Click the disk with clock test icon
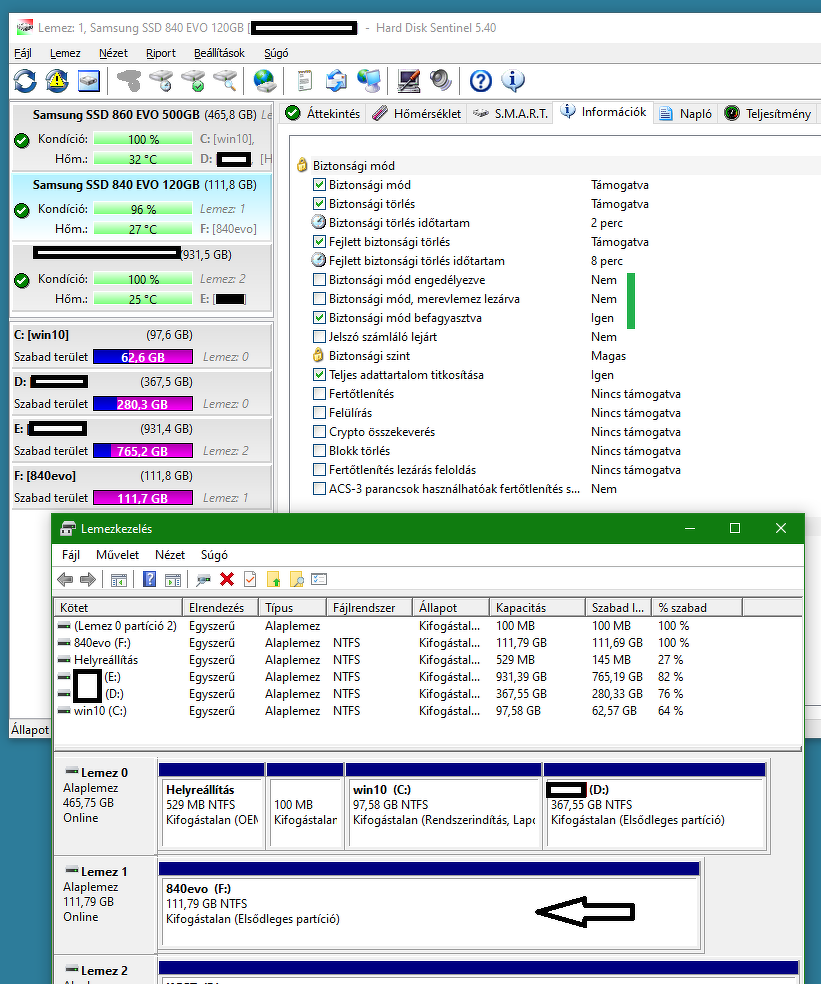 point(161,81)
